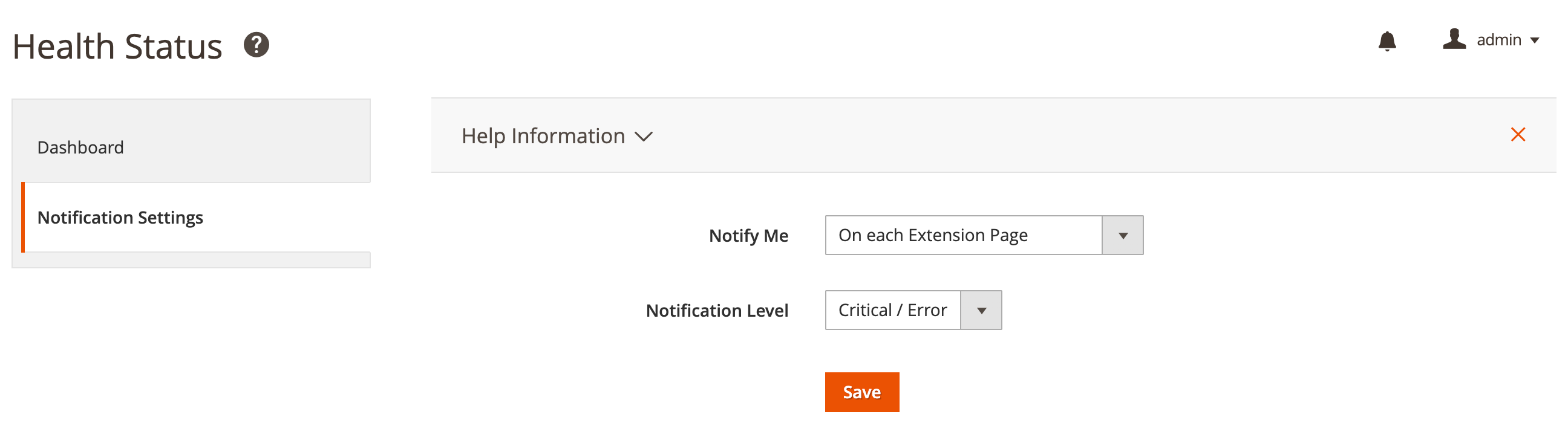The height and width of the screenshot is (440, 1568).
Task: Open the Notification Level dropdown arrow
Action: [981, 311]
